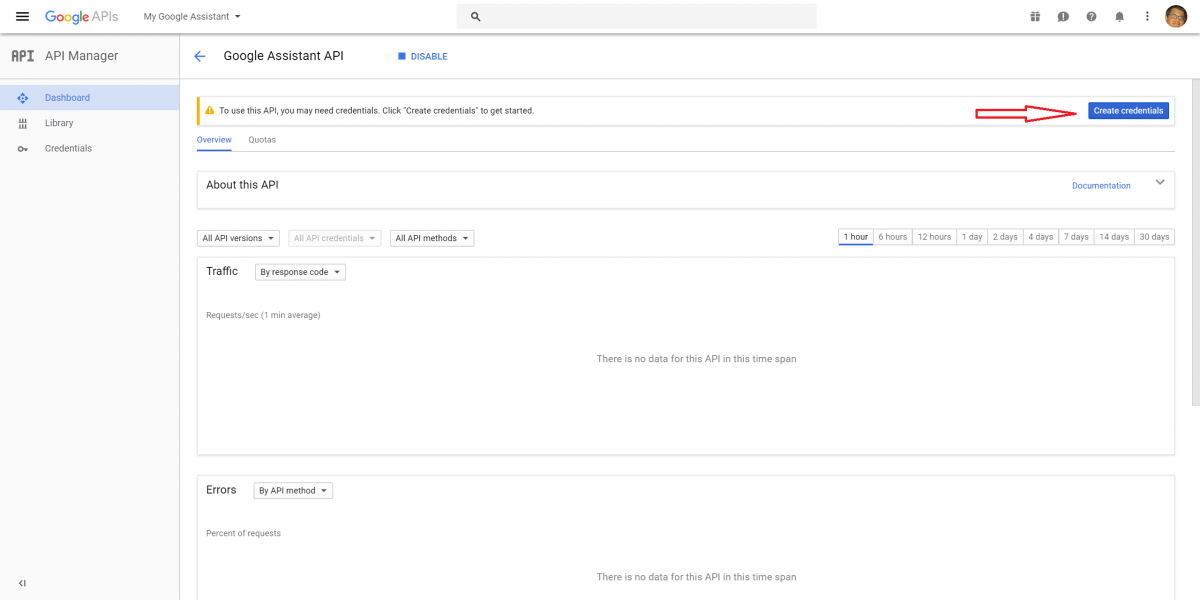The width and height of the screenshot is (1200, 600).
Task: Open the three-dot more options menu
Action: pyautogui.click(x=1146, y=17)
